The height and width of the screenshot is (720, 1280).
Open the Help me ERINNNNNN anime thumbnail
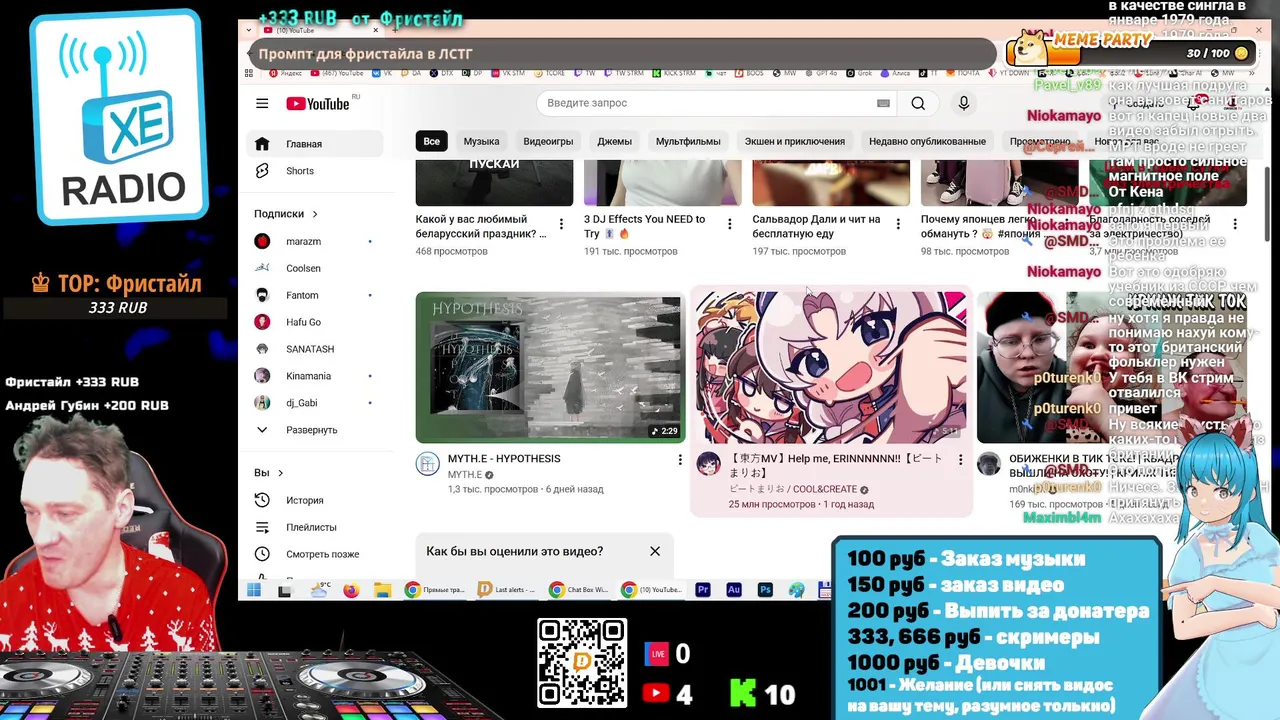pos(831,367)
